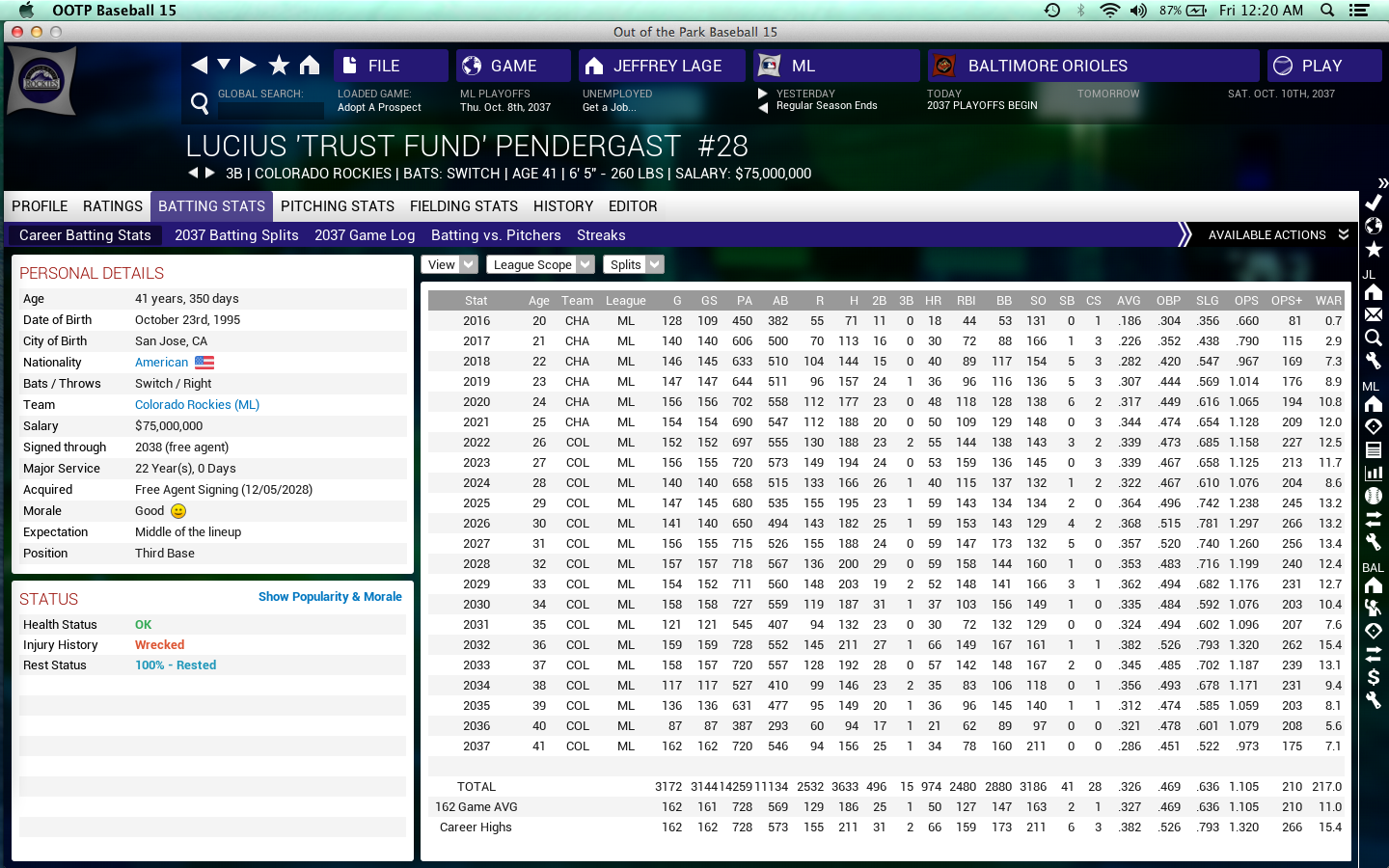
Task: Open the Colorado Rockies (ML) team link
Action: (198, 405)
